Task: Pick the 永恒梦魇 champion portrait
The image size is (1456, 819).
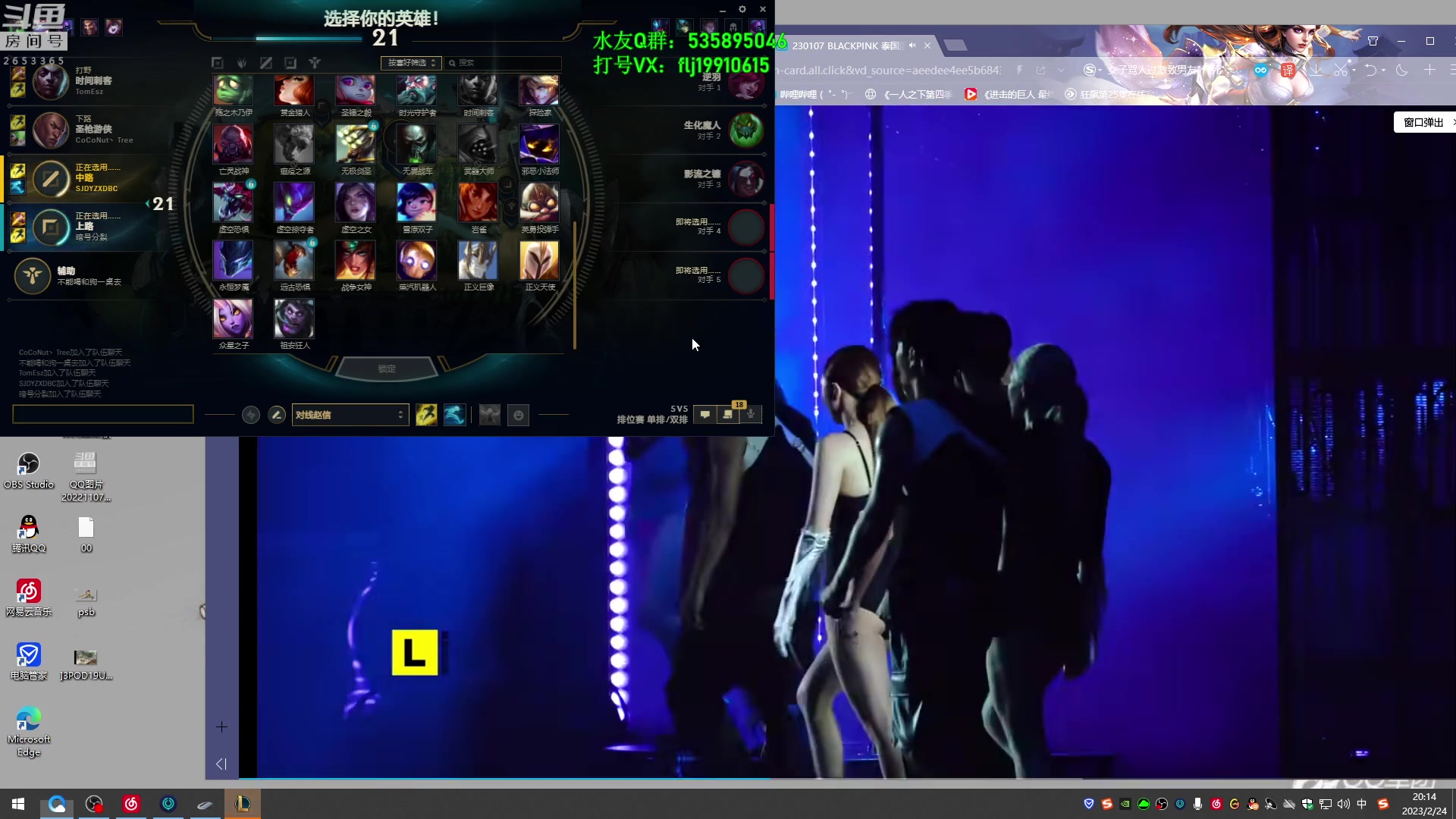Action: click(233, 261)
